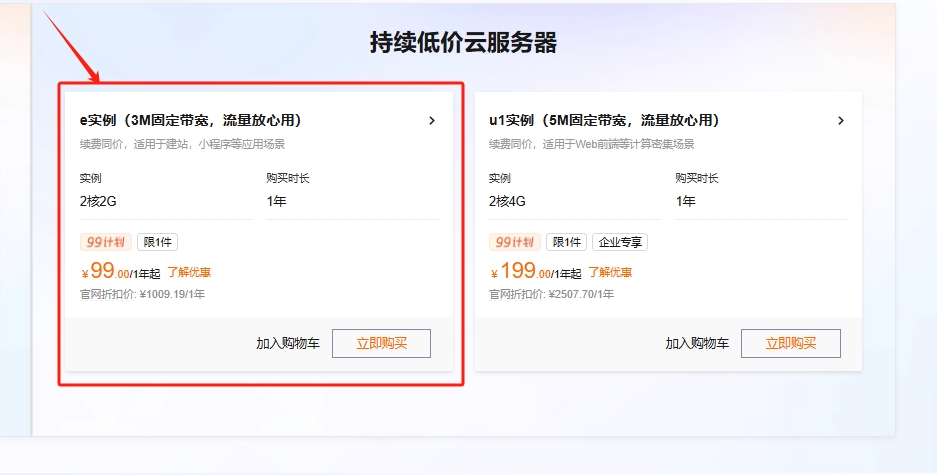Viewport: 937px width, 475px height.
Task: Click the ¥199.00/1年起 price
Action: pos(536,271)
